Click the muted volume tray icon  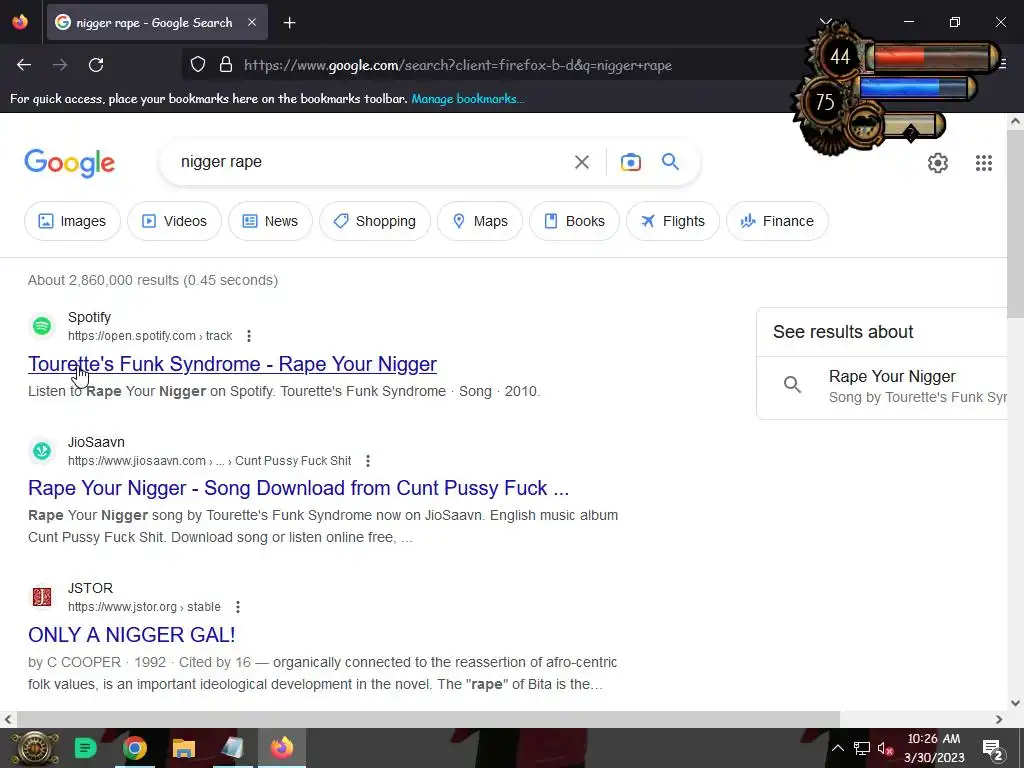(886, 748)
